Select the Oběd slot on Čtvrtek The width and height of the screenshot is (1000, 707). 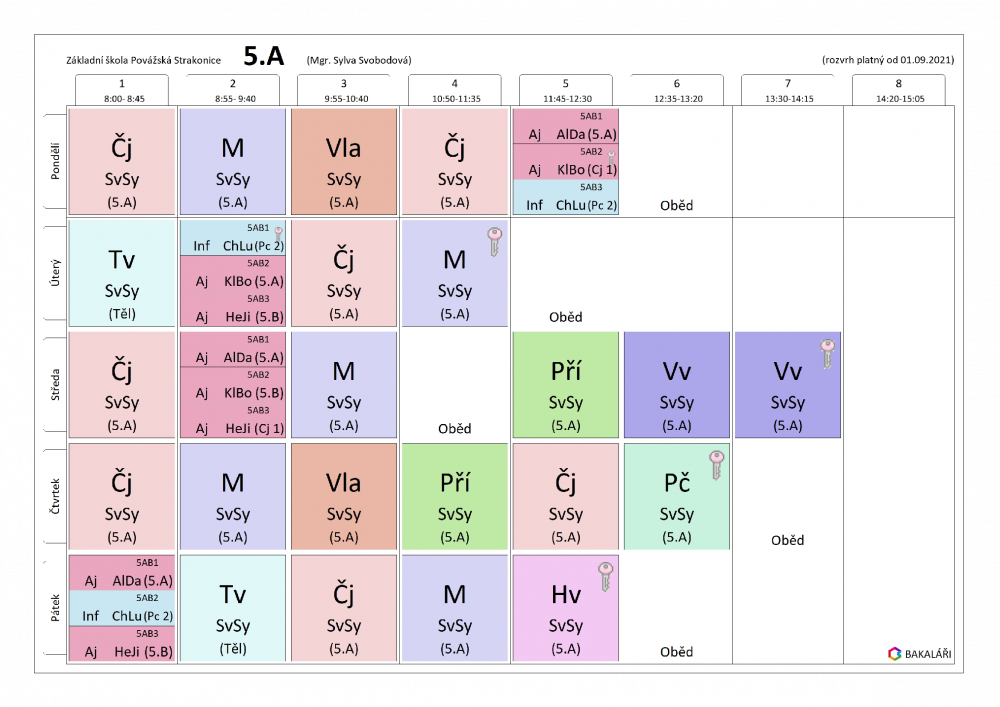point(787,540)
